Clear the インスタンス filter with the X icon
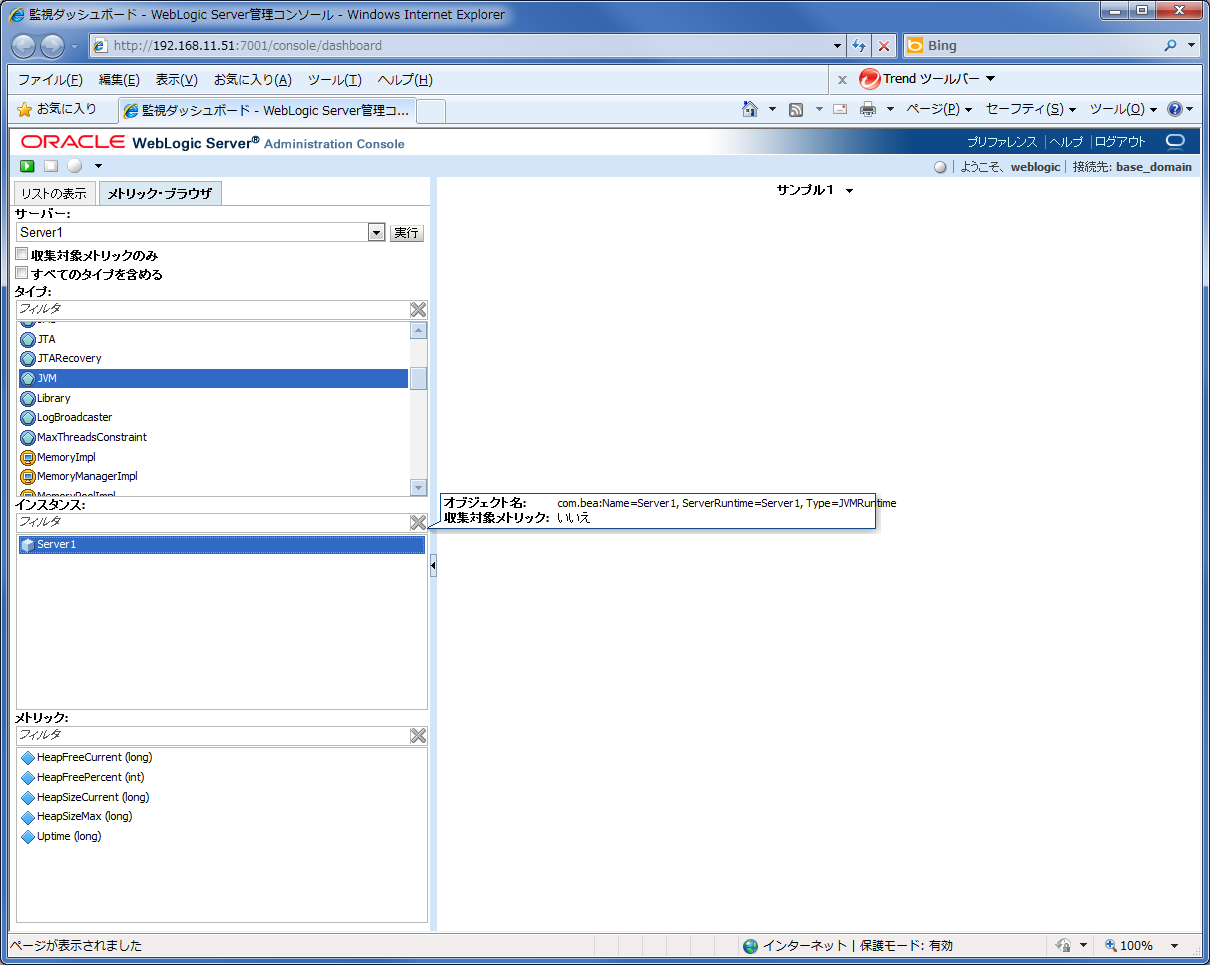Viewport: 1210px width, 965px height. coord(418,523)
